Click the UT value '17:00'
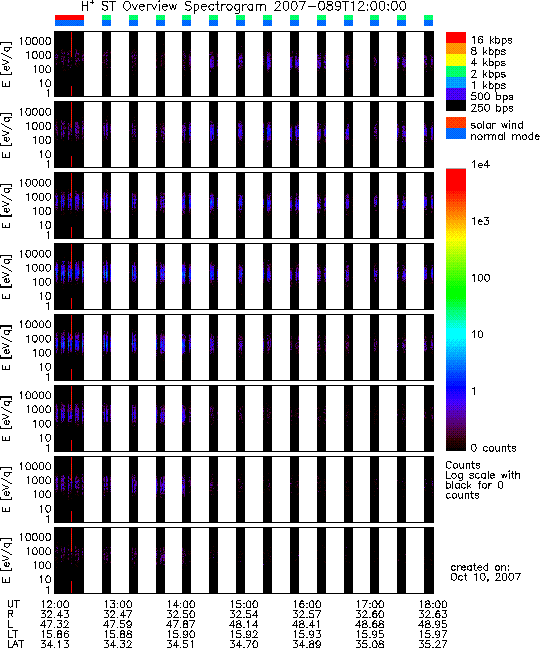Screen dimensions: 540x648 pyautogui.click(x=370, y=605)
